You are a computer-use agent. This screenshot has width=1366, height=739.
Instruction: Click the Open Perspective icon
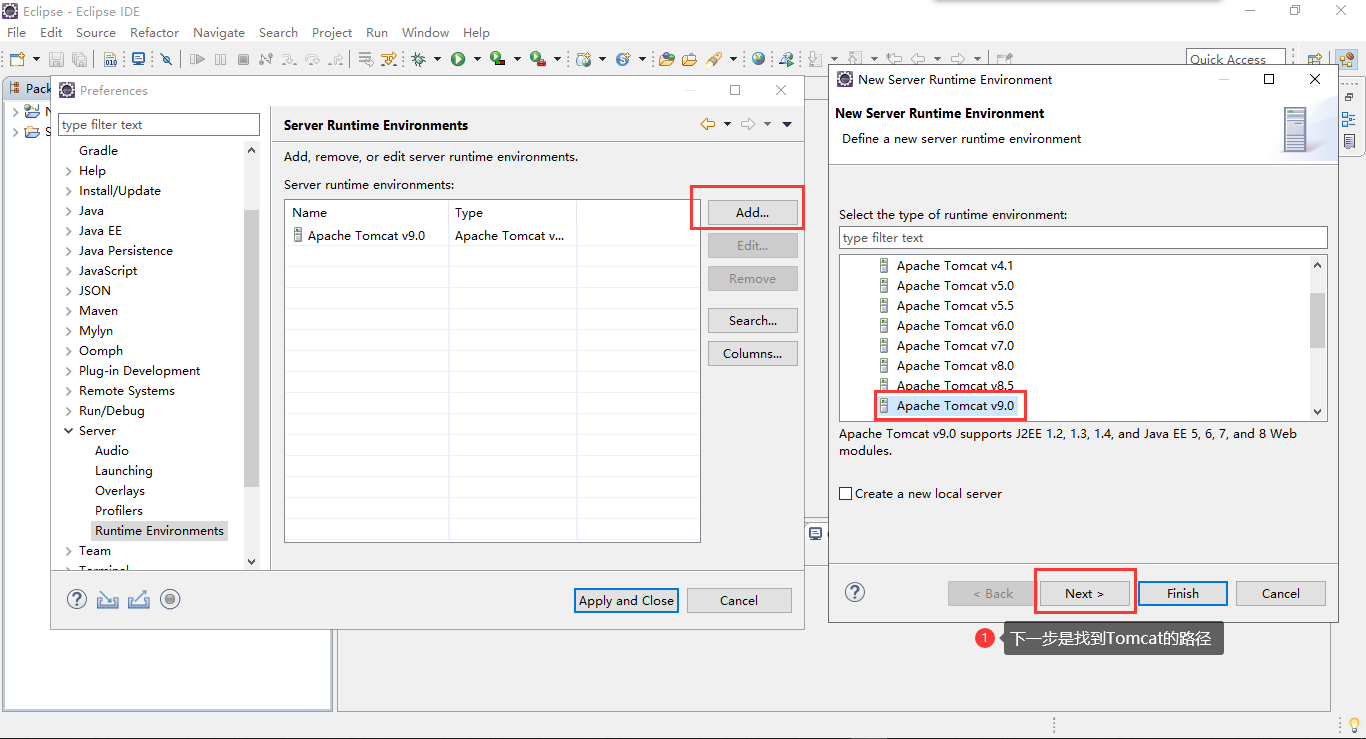coord(1314,59)
